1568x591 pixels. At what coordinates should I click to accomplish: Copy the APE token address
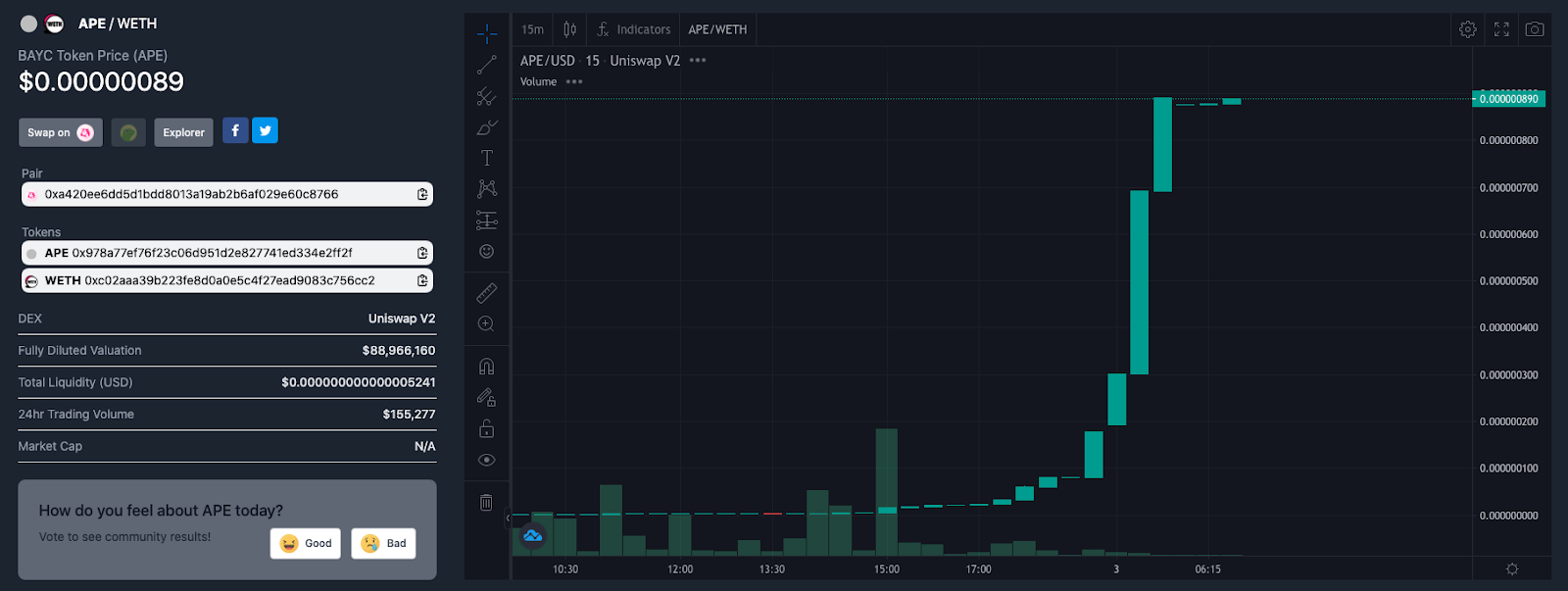tap(422, 253)
